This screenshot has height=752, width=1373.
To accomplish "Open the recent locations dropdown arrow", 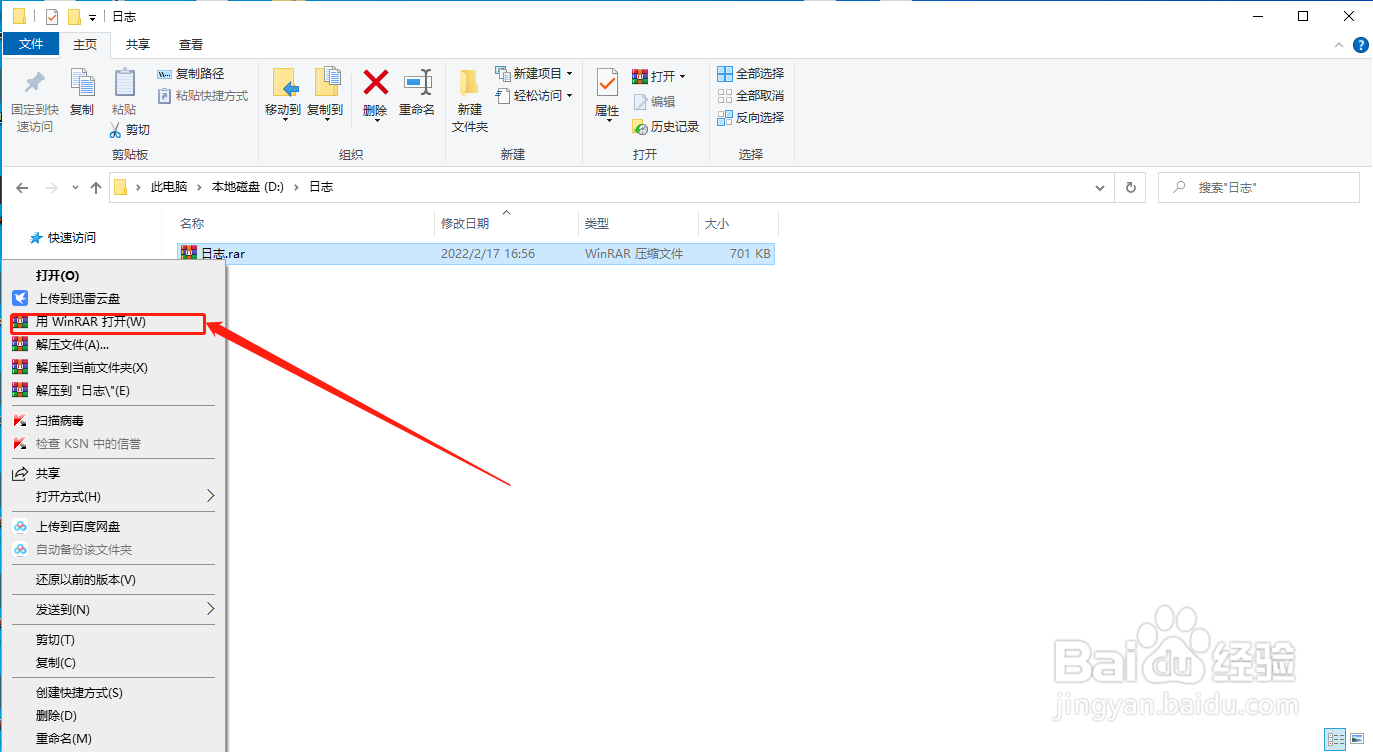I will 75,188.
